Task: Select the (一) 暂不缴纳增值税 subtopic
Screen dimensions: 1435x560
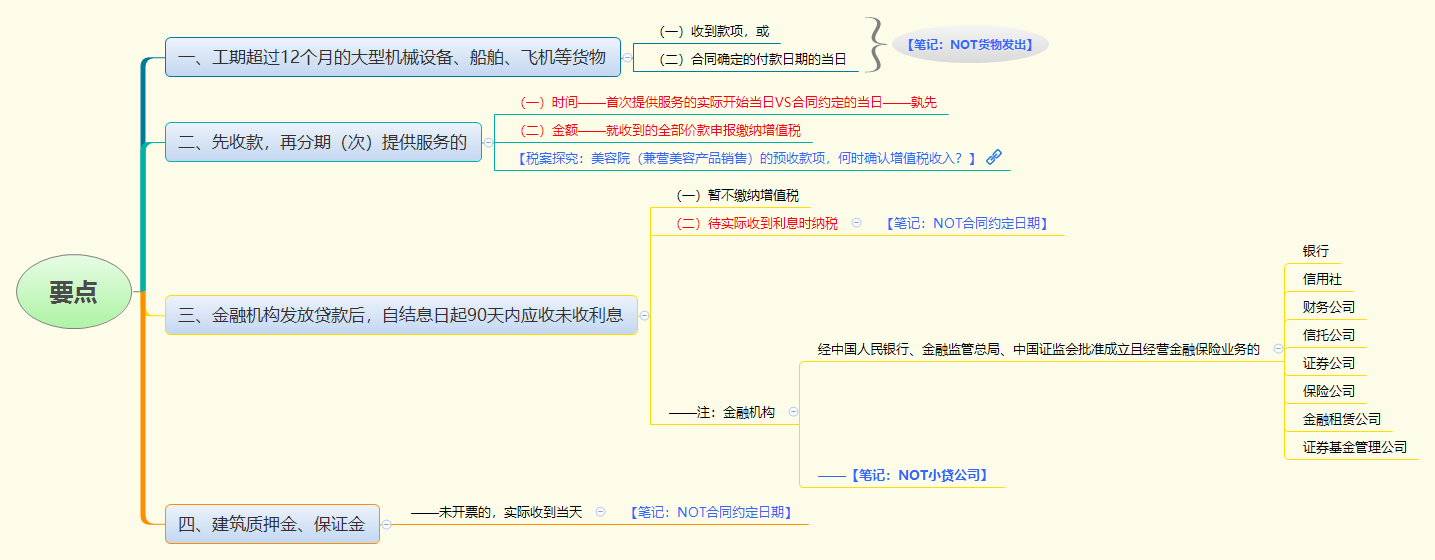Action: click(x=737, y=195)
